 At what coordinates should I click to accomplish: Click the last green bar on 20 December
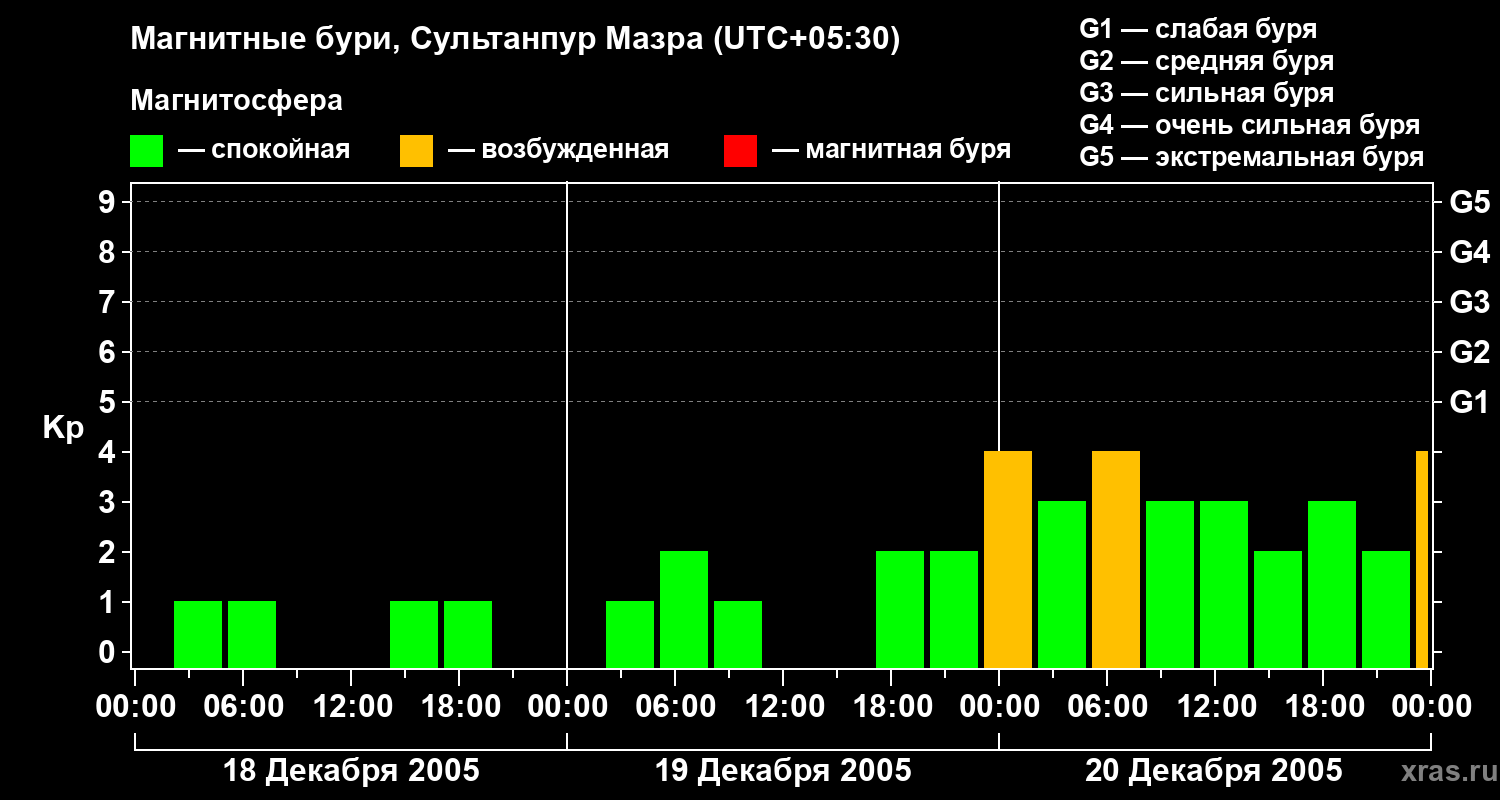[1386, 609]
